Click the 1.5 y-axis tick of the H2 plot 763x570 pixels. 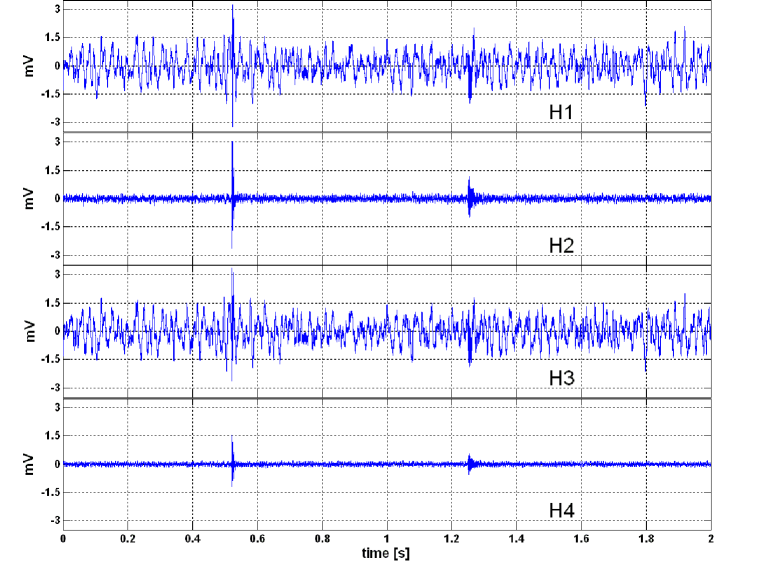(54, 170)
